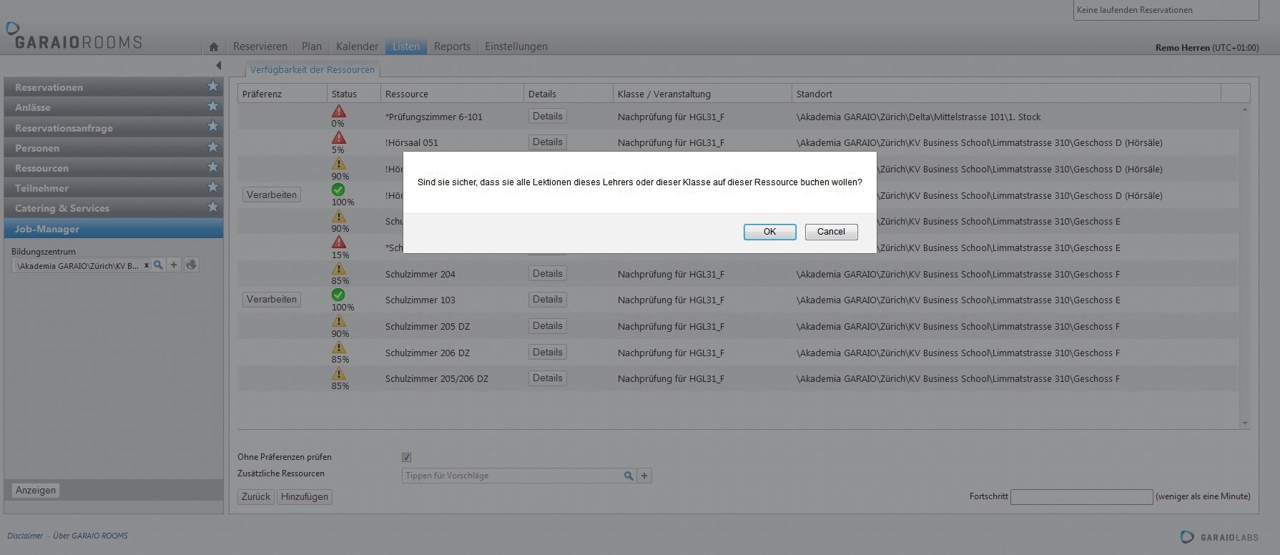Click the search icon in Bildungszentrum field
1280x555 pixels.
click(x=158, y=265)
